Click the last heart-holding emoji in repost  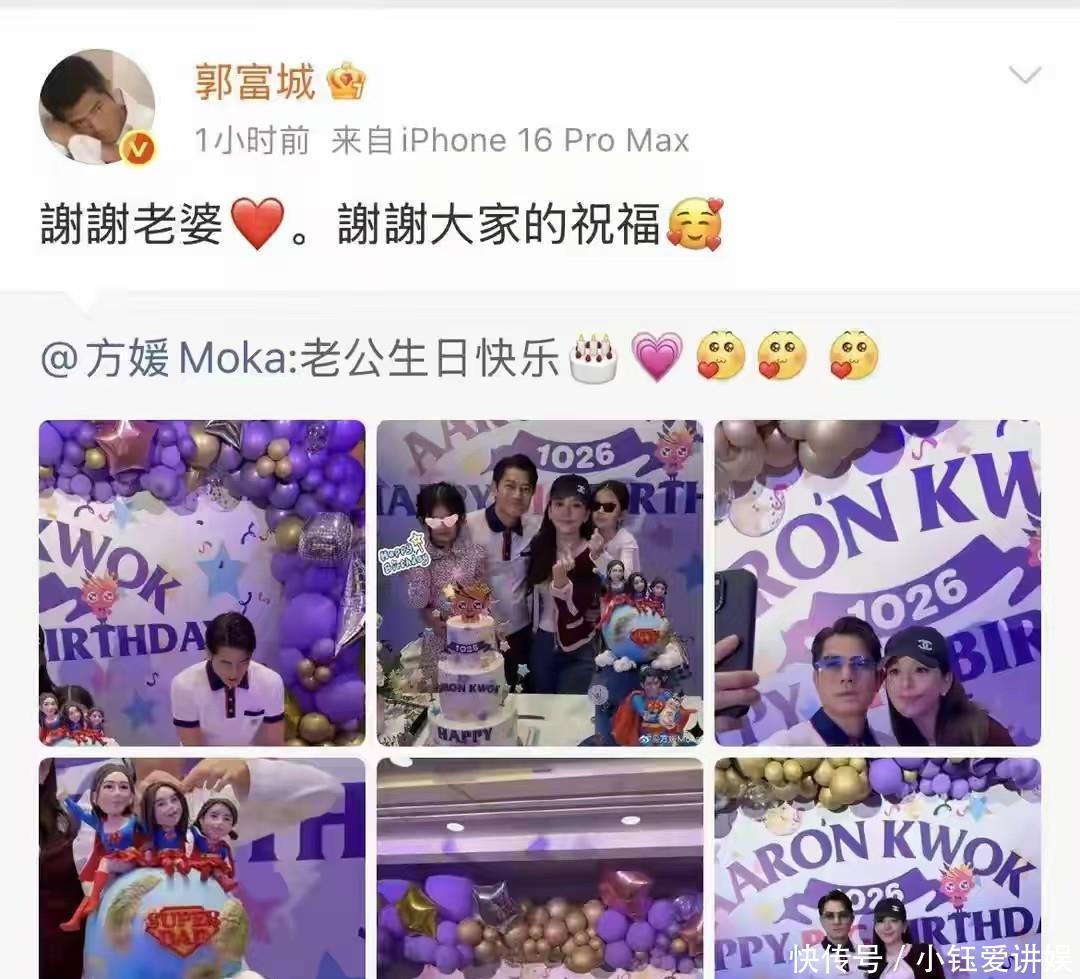coord(853,356)
